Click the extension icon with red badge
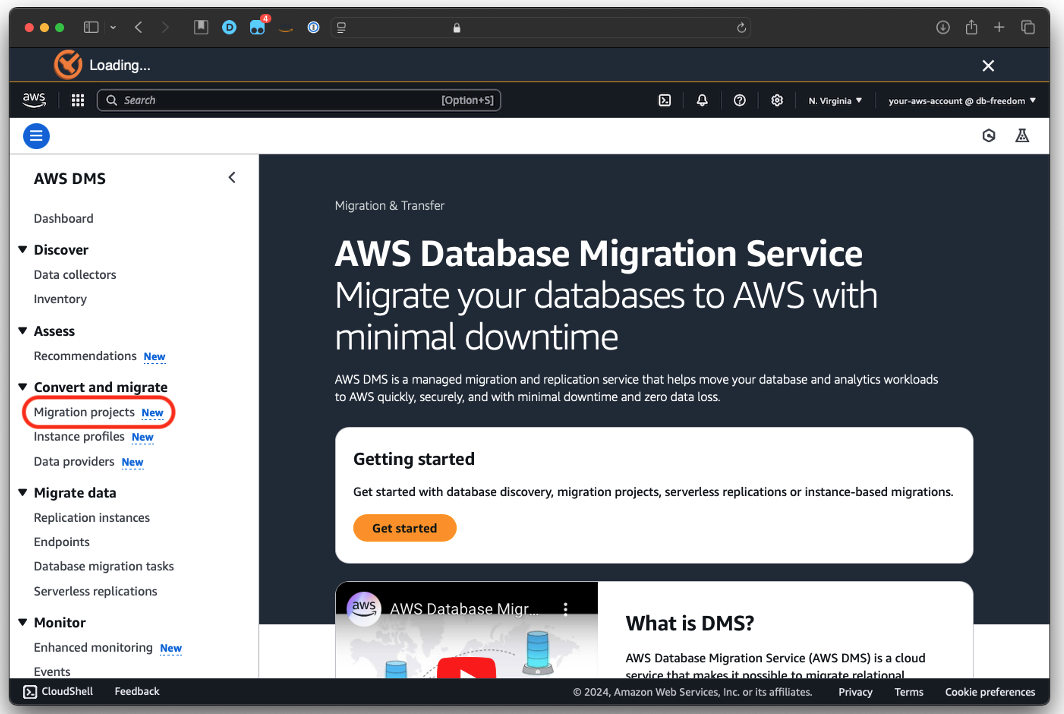The width and height of the screenshot is (1064, 714). 259,26
